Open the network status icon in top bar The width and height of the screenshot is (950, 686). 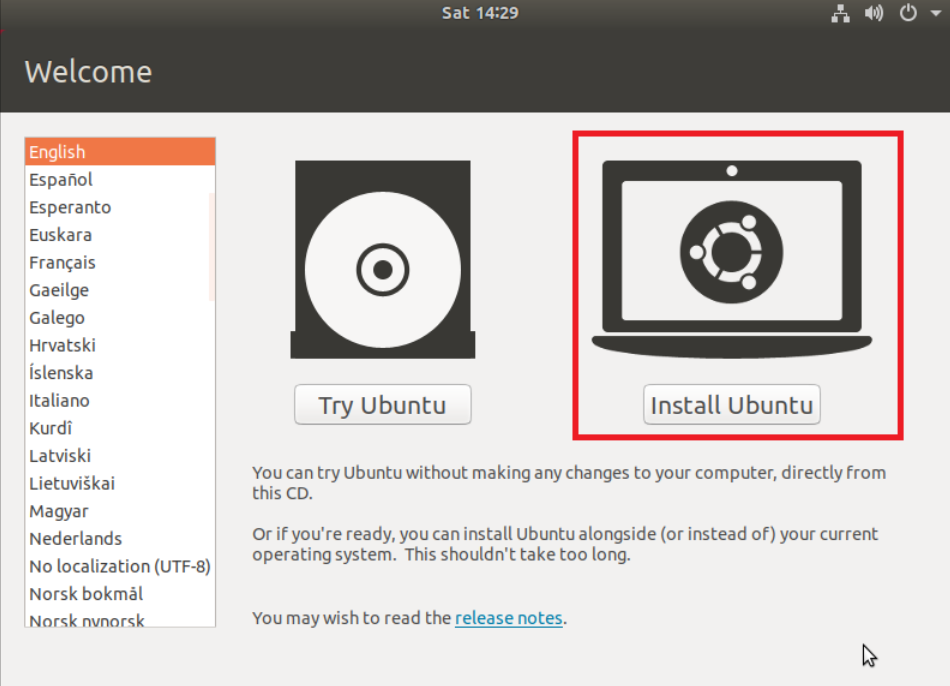(840, 13)
